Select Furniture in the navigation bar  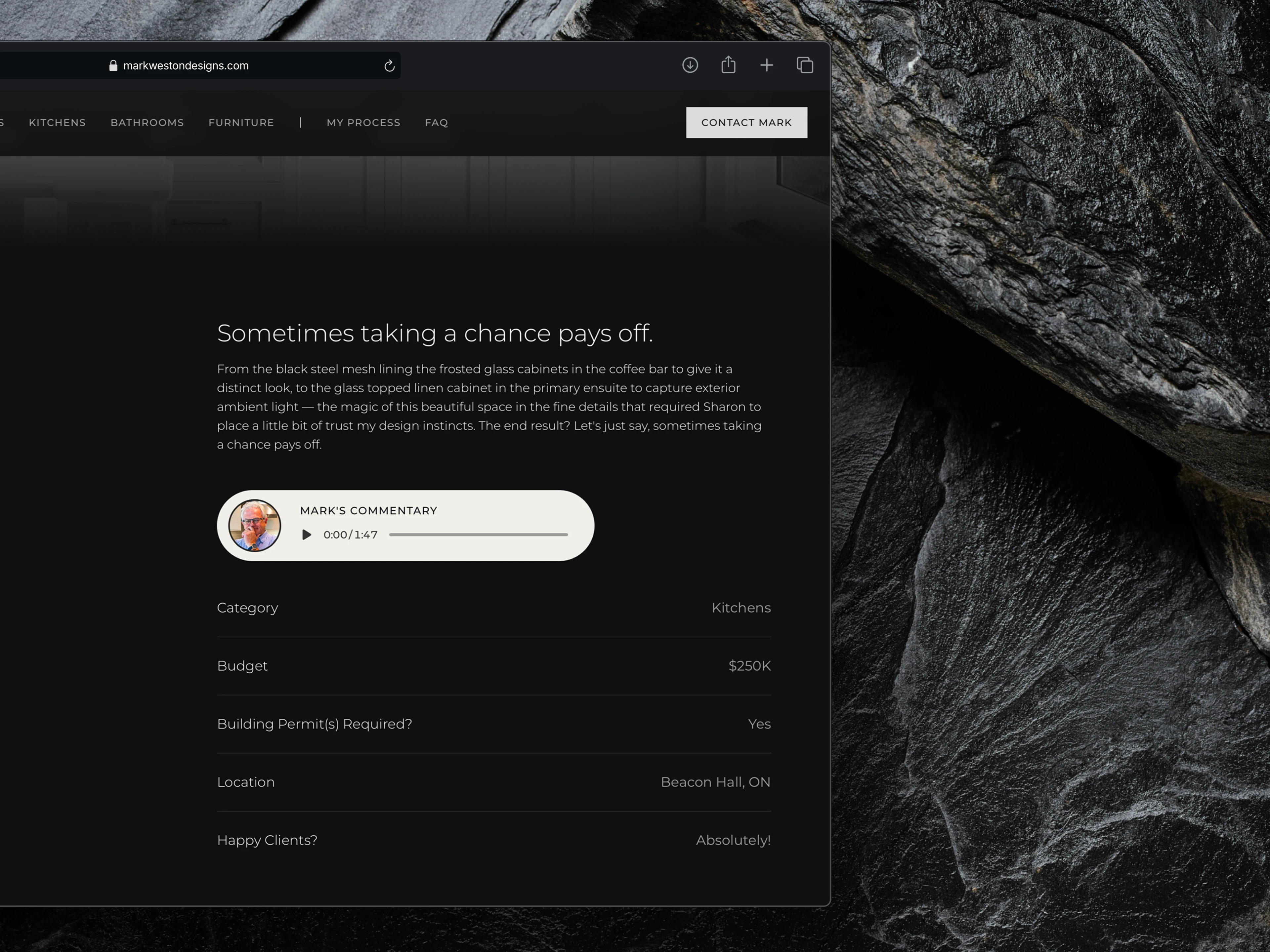coord(241,122)
